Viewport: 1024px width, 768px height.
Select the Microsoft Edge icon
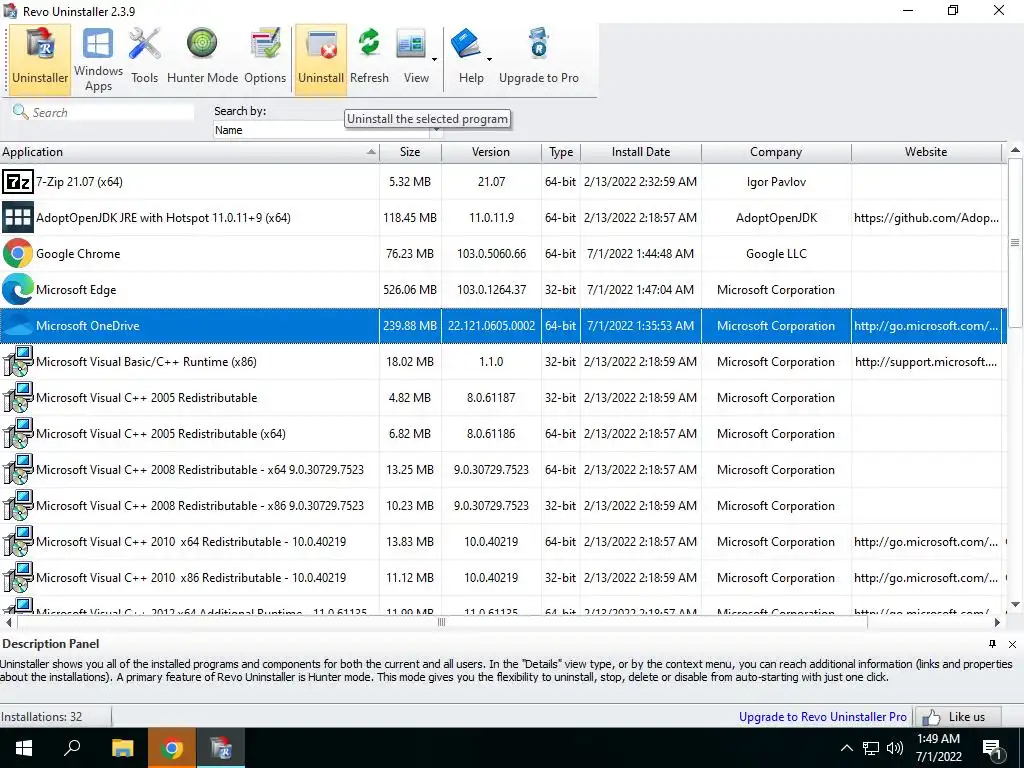[18, 289]
